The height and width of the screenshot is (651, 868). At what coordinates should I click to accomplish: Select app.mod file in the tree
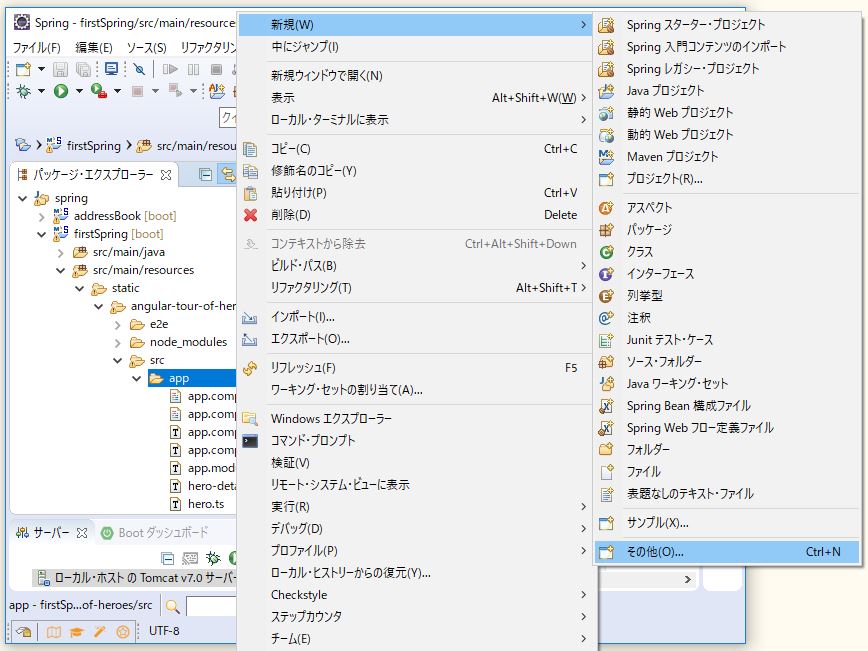click(x=210, y=468)
